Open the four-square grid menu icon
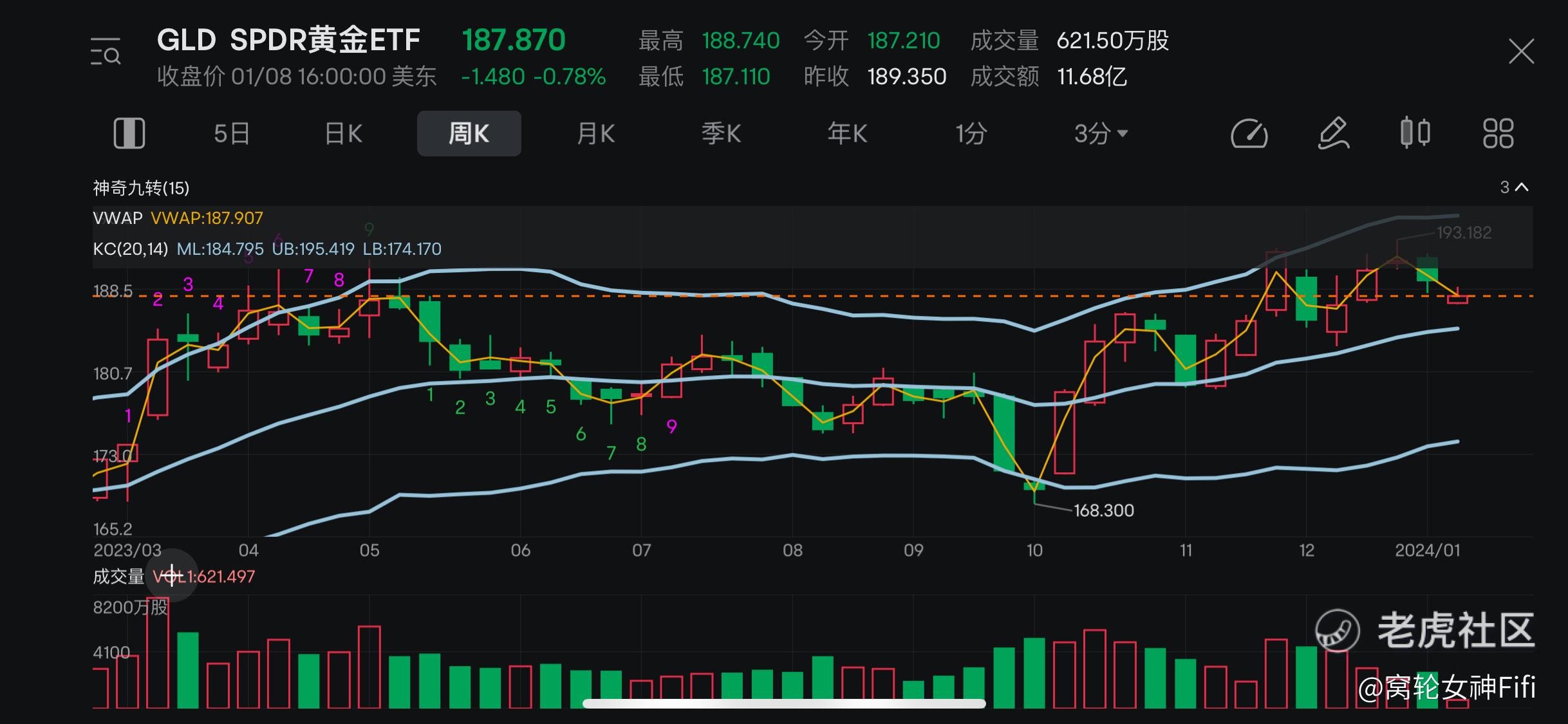This screenshot has width=1568, height=724. coord(1498,133)
